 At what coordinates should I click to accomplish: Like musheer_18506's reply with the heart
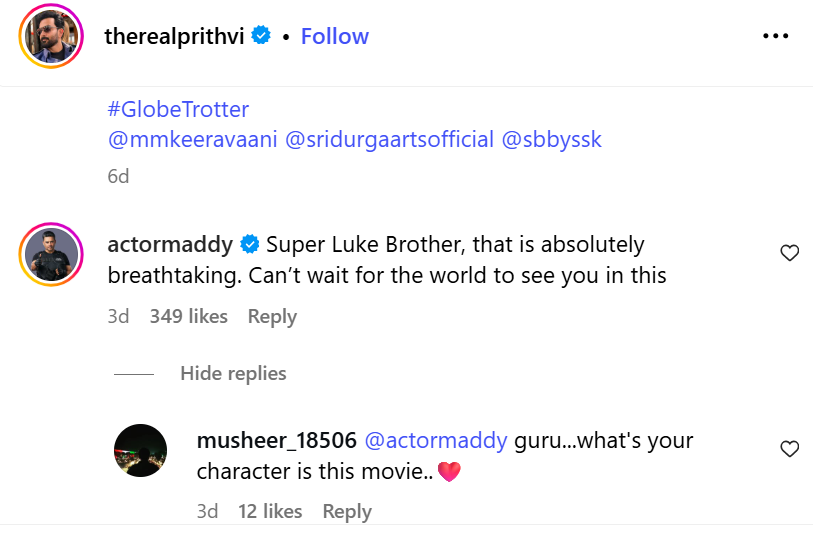(x=789, y=449)
